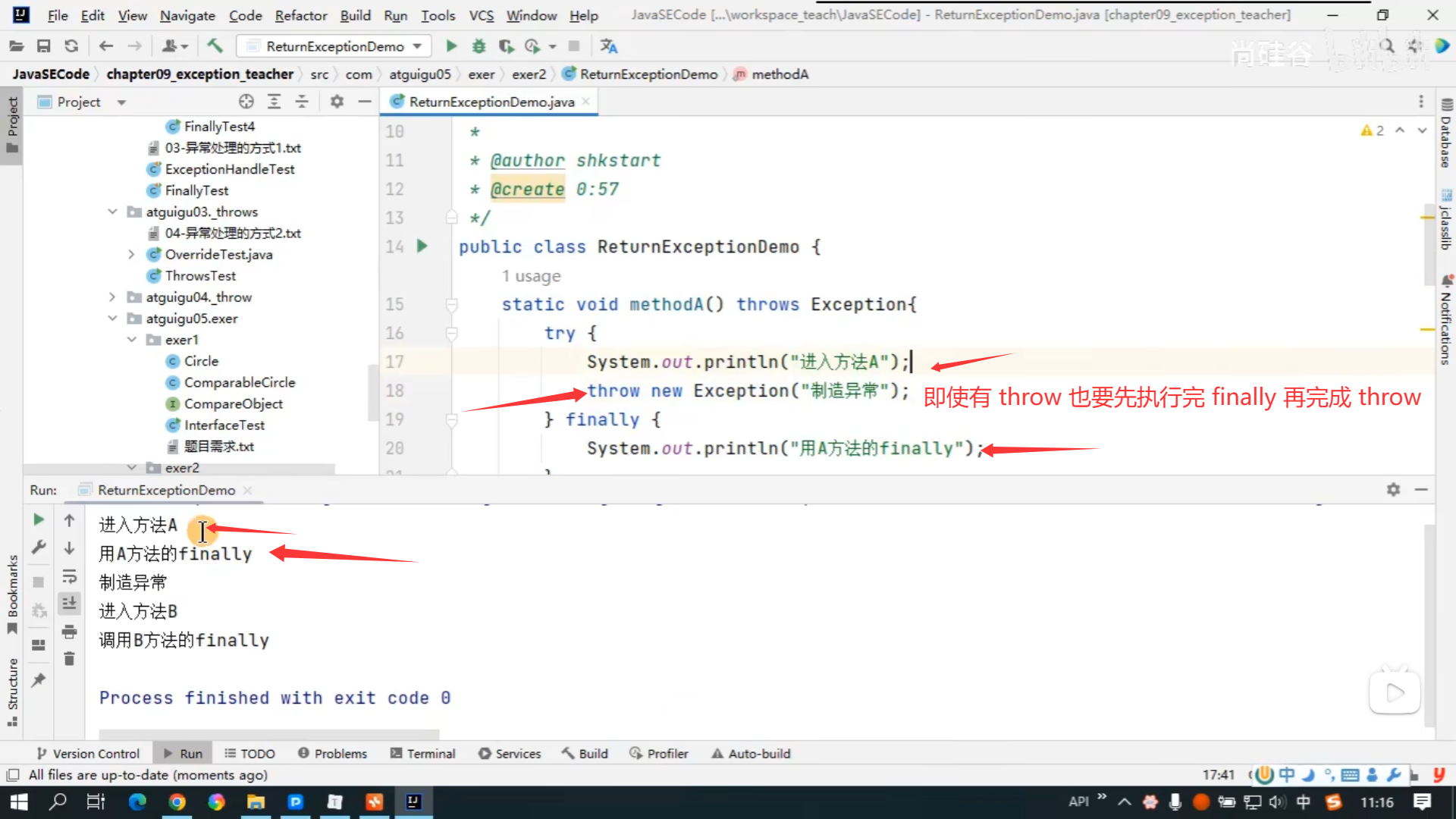Image resolution: width=1456 pixels, height=819 pixels.
Task: Collapse the atguigu05.exer package
Action: click(112, 318)
